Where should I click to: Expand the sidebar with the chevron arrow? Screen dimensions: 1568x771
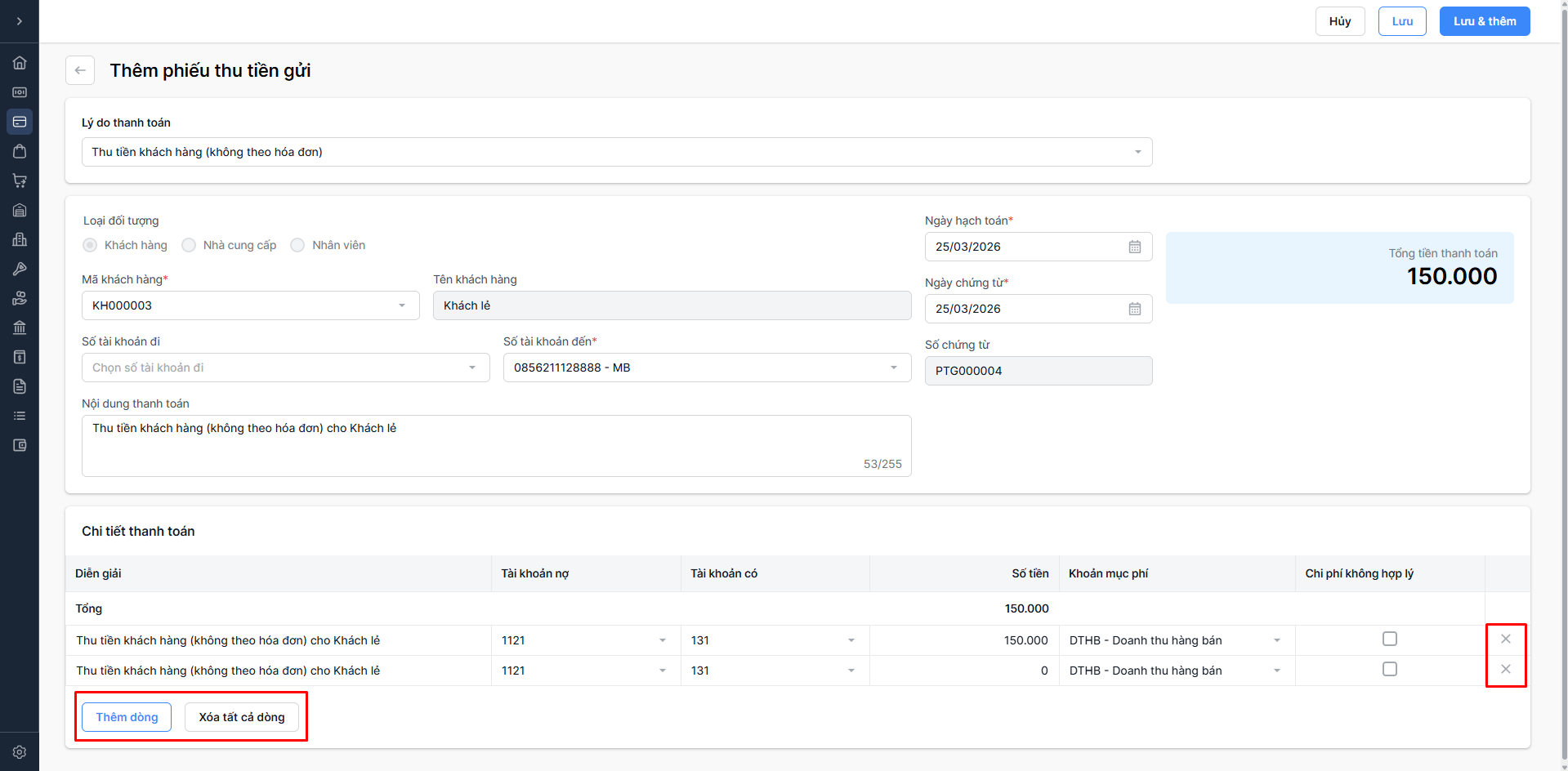tap(20, 21)
